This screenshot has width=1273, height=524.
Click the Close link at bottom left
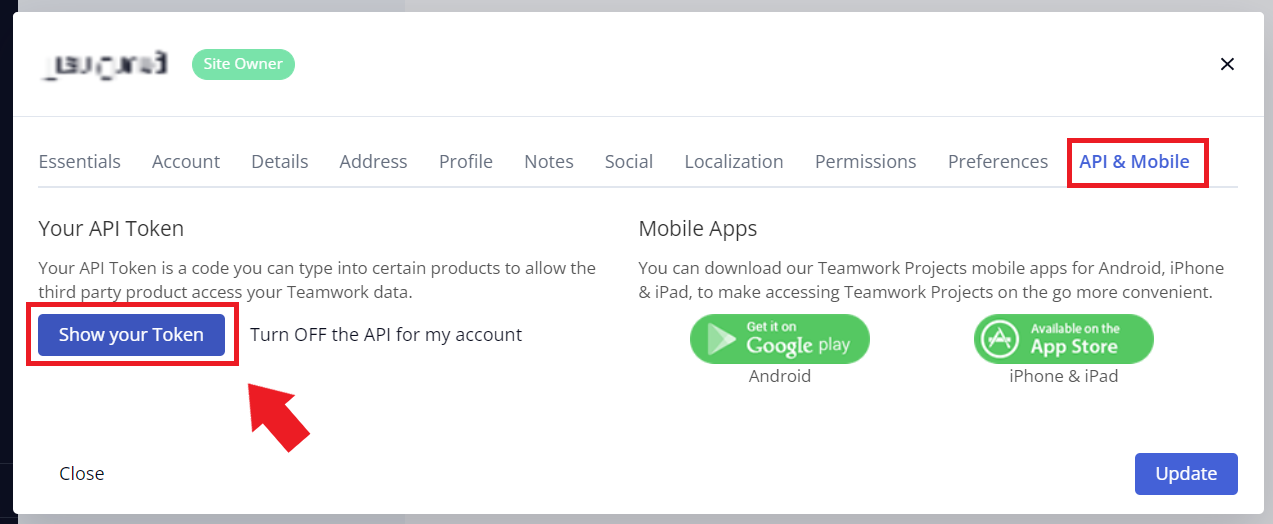(82, 474)
